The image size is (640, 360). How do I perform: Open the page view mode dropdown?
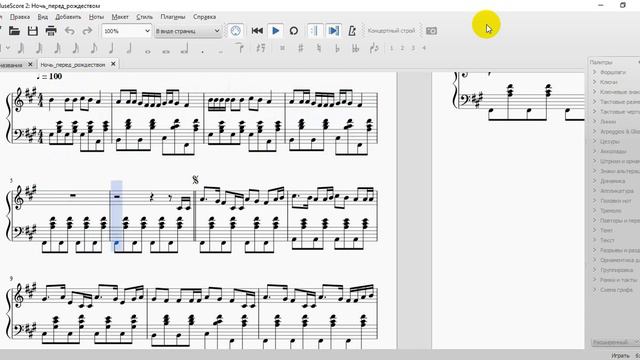pyautogui.click(x=188, y=31)
